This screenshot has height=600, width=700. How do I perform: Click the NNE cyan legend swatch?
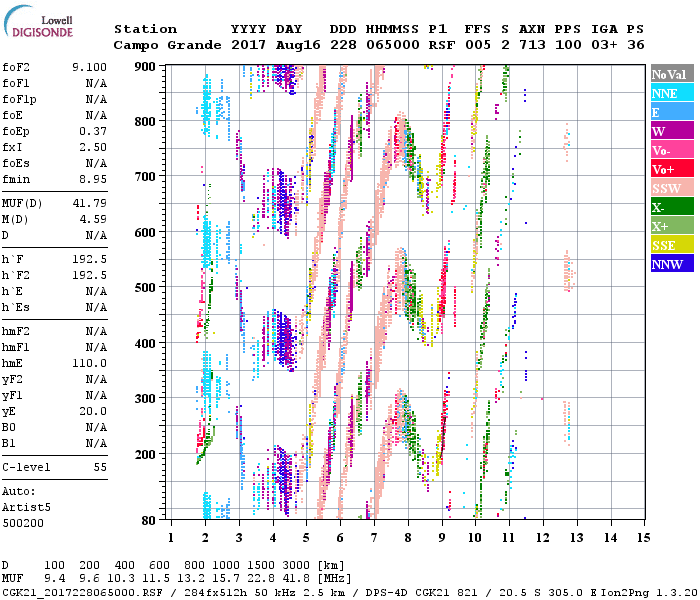[669, 93]
